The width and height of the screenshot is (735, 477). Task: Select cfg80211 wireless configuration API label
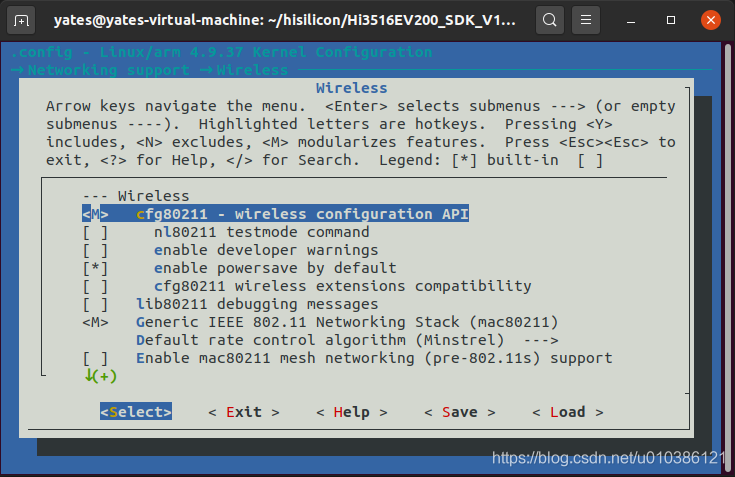(302, 214)
